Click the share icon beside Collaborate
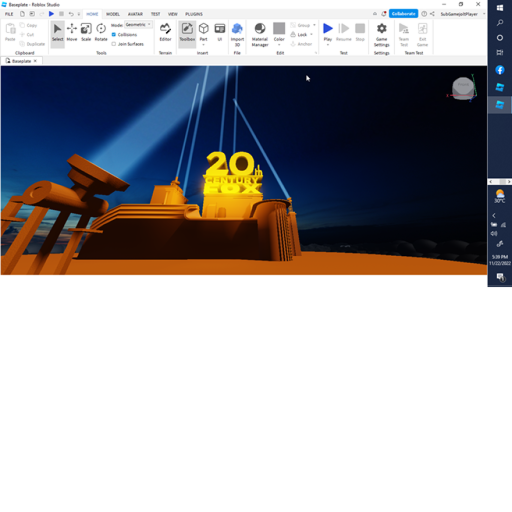This screenshot has width=512, height=512. pyautogui.click(x=432, y=14)
